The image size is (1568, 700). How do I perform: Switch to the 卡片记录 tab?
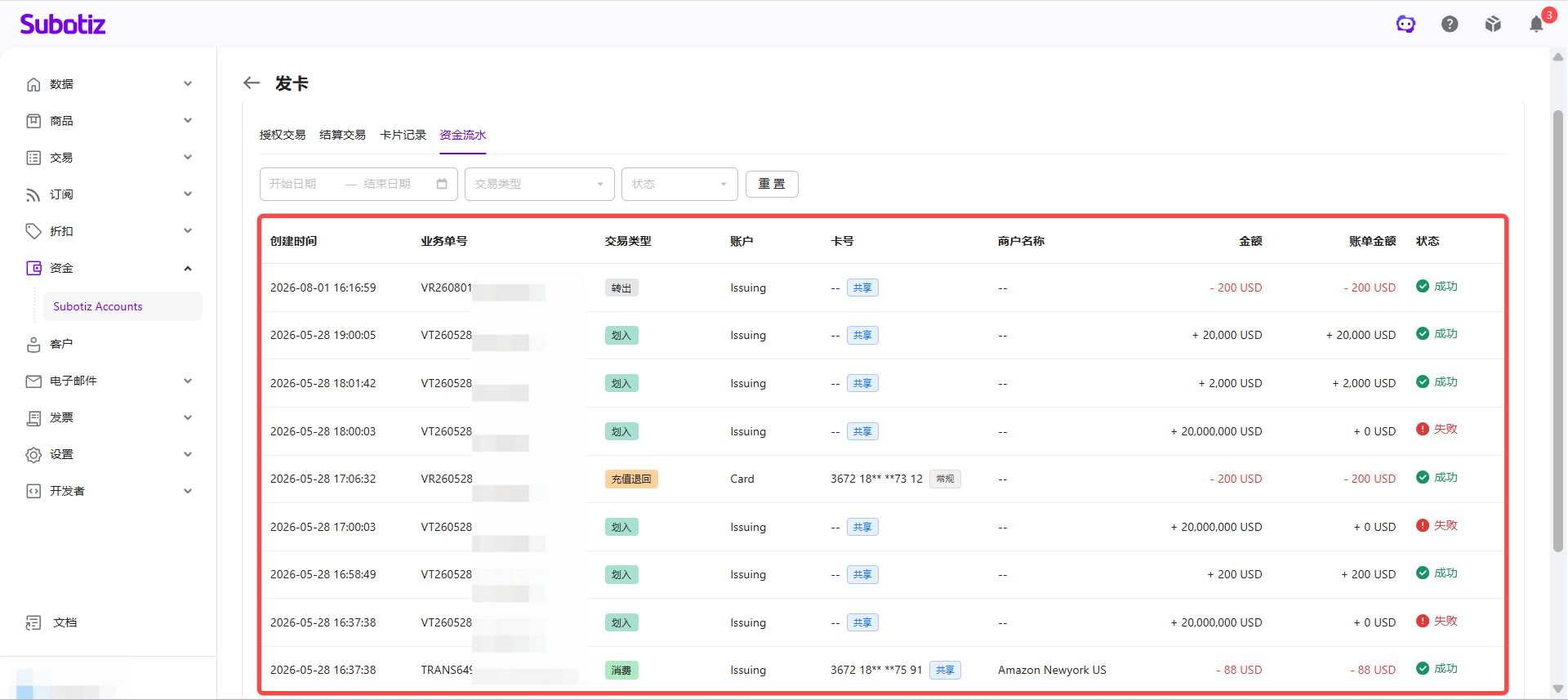pos(403,135)
